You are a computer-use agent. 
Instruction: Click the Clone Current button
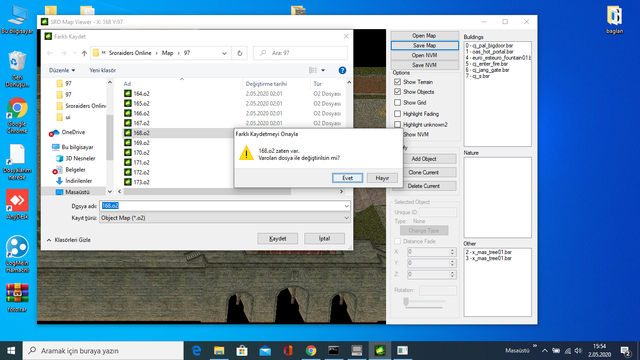(424, 172)
